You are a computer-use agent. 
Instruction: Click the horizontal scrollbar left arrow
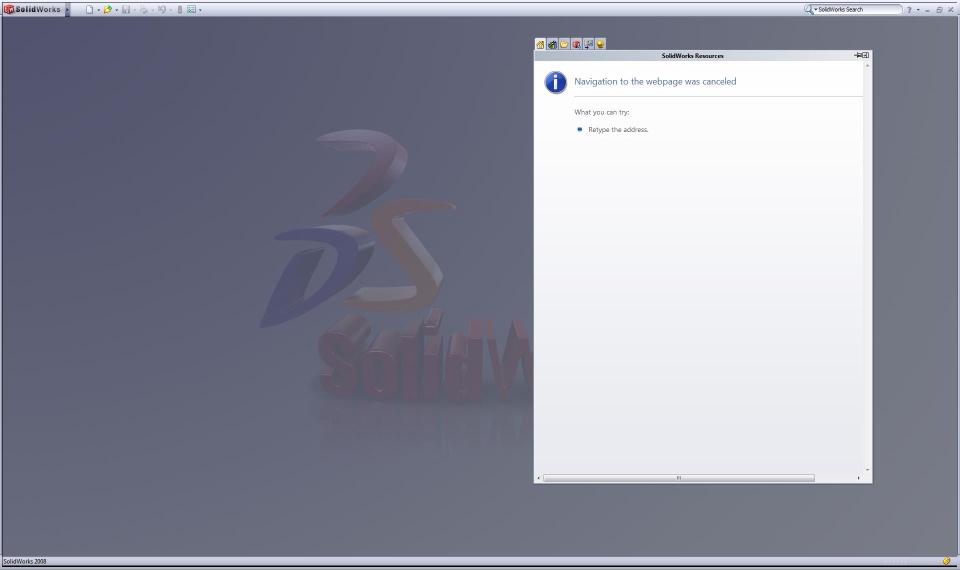538,478
